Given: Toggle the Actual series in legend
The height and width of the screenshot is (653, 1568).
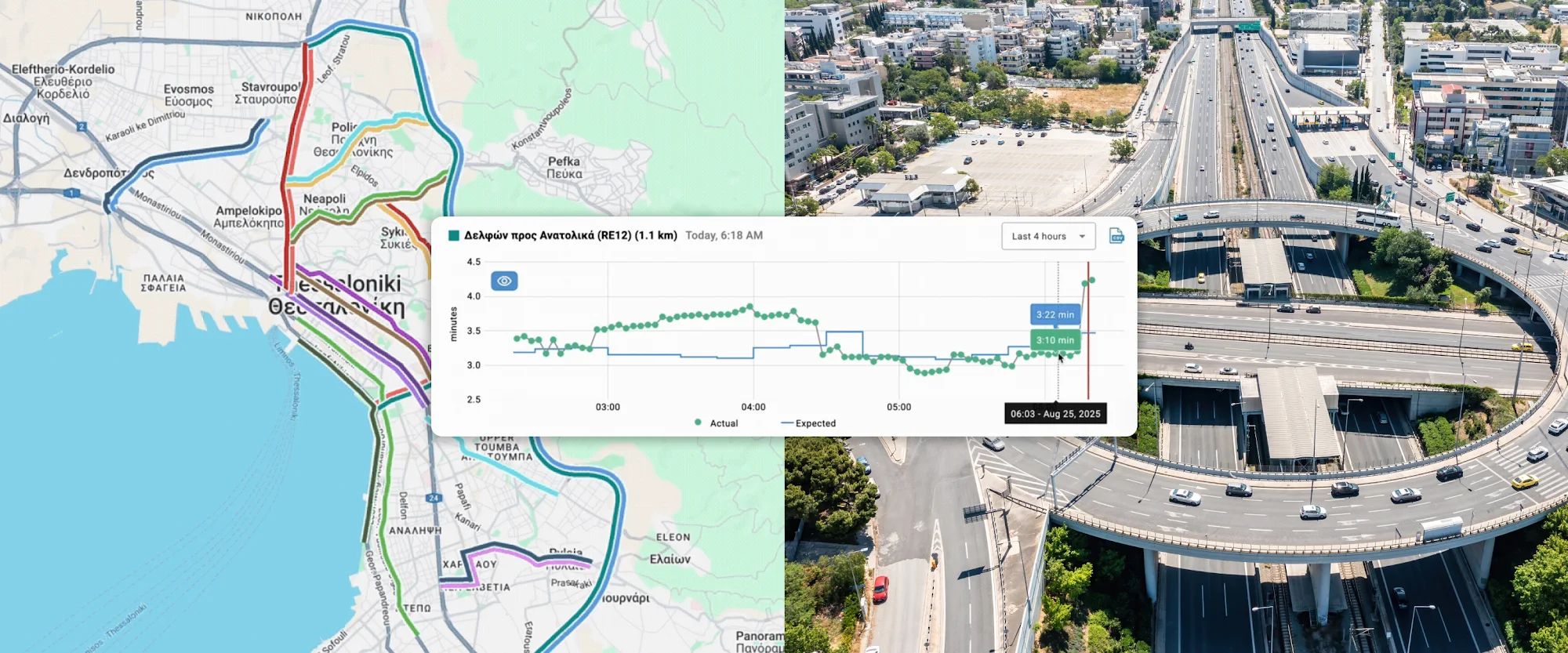Looking at the screenshot, I should point(717,423).
